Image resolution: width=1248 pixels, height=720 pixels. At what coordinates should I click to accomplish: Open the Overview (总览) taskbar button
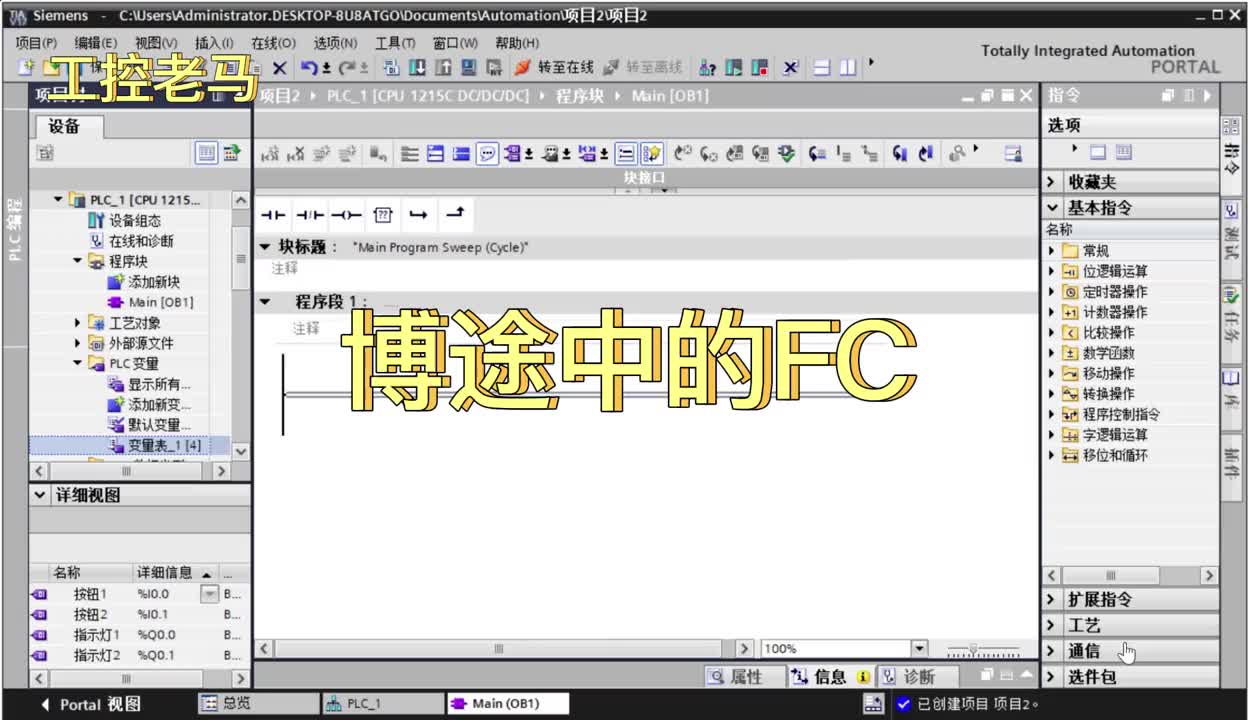point(256,703)
